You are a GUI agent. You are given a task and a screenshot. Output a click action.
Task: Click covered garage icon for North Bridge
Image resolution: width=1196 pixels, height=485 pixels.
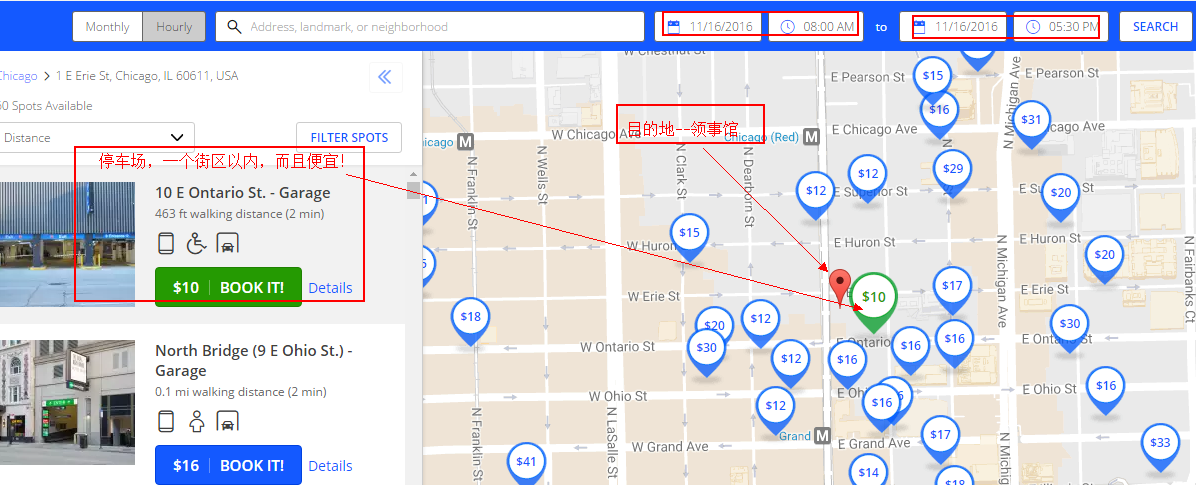(x=228, y=421)
